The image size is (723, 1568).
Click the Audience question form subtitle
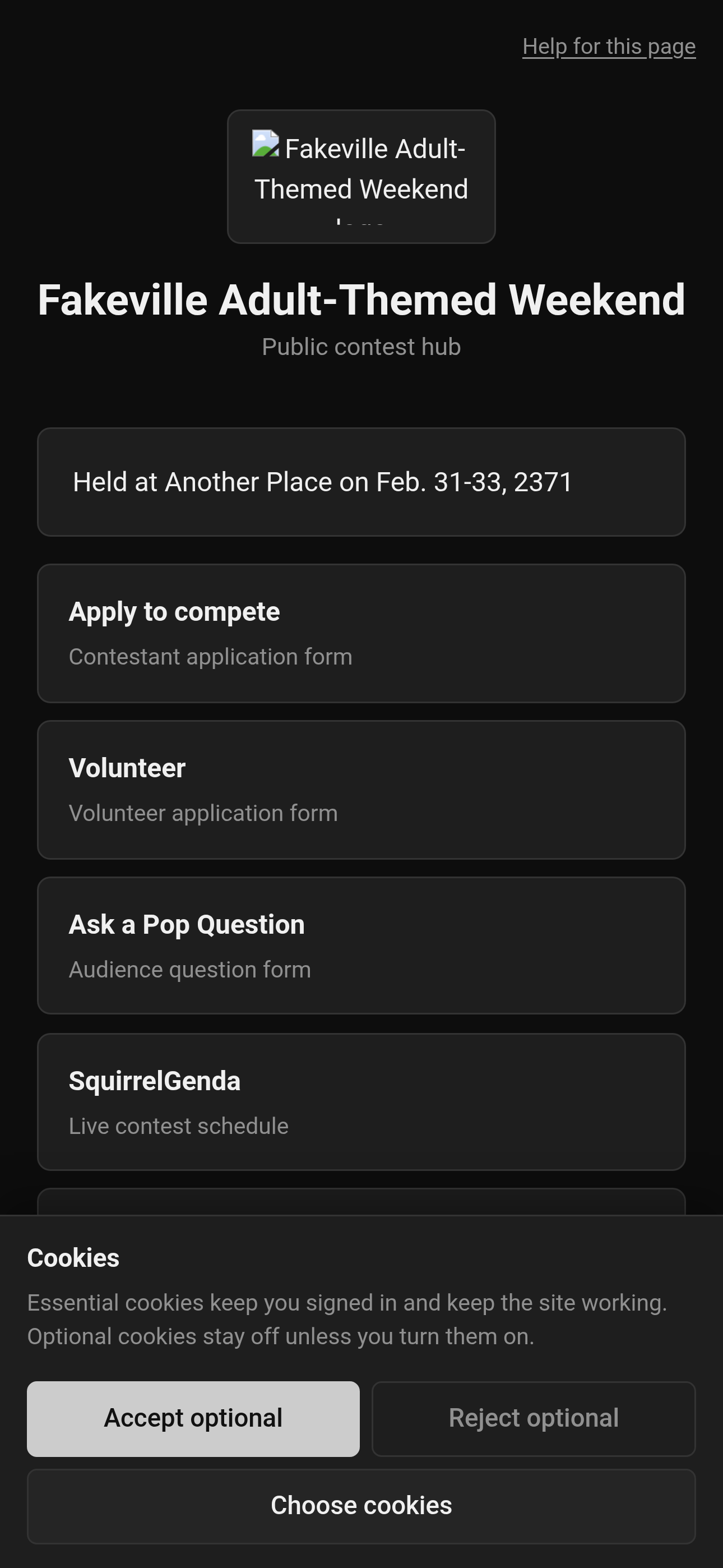point(190,970)
